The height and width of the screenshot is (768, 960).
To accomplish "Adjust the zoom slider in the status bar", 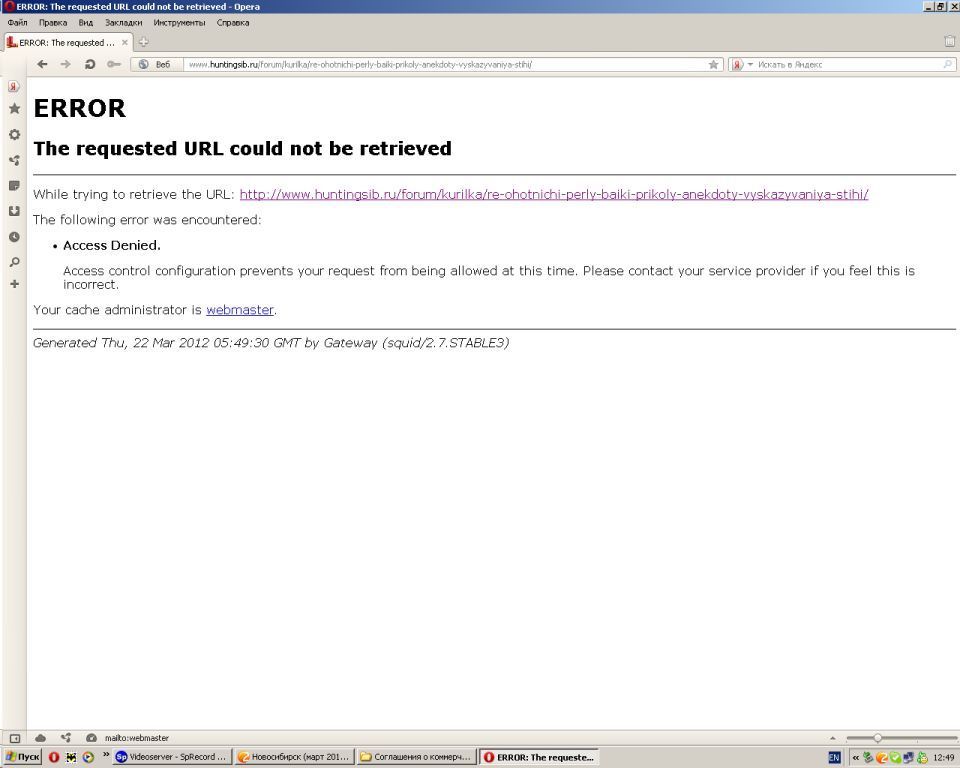I will click(877, 738).
